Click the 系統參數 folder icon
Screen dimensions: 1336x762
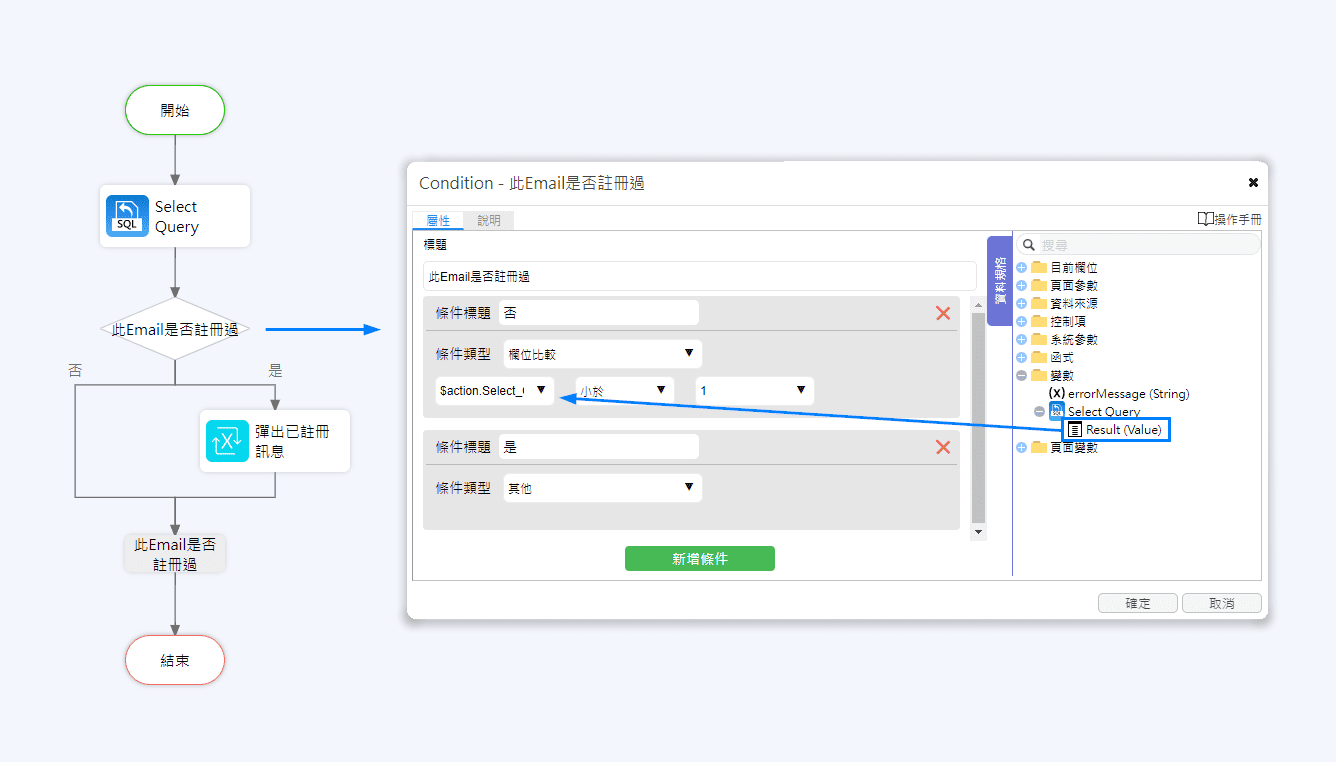pos(1039,340)
